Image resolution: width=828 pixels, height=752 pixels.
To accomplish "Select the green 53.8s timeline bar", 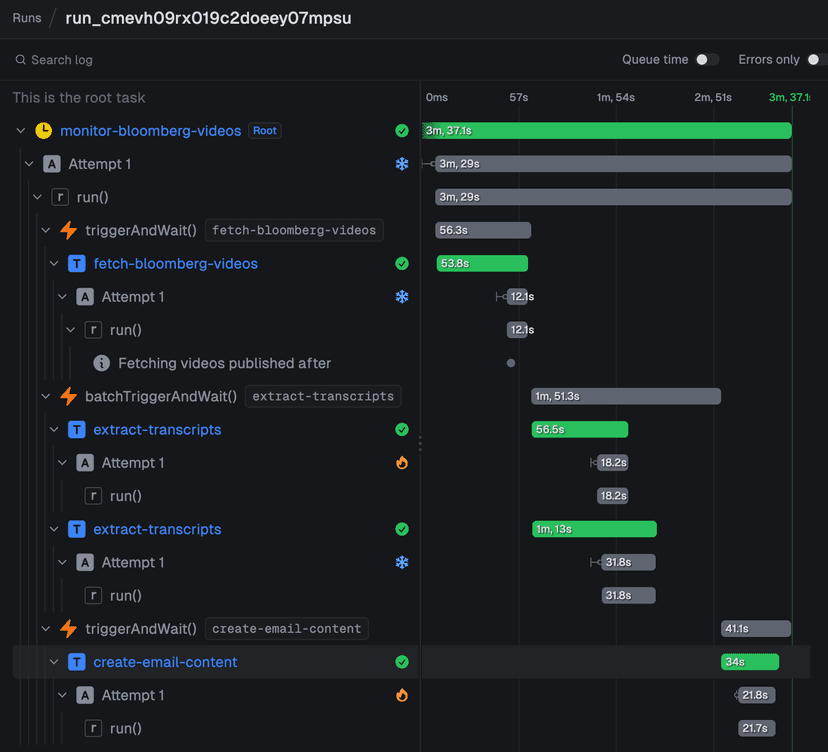I will 482,264.
